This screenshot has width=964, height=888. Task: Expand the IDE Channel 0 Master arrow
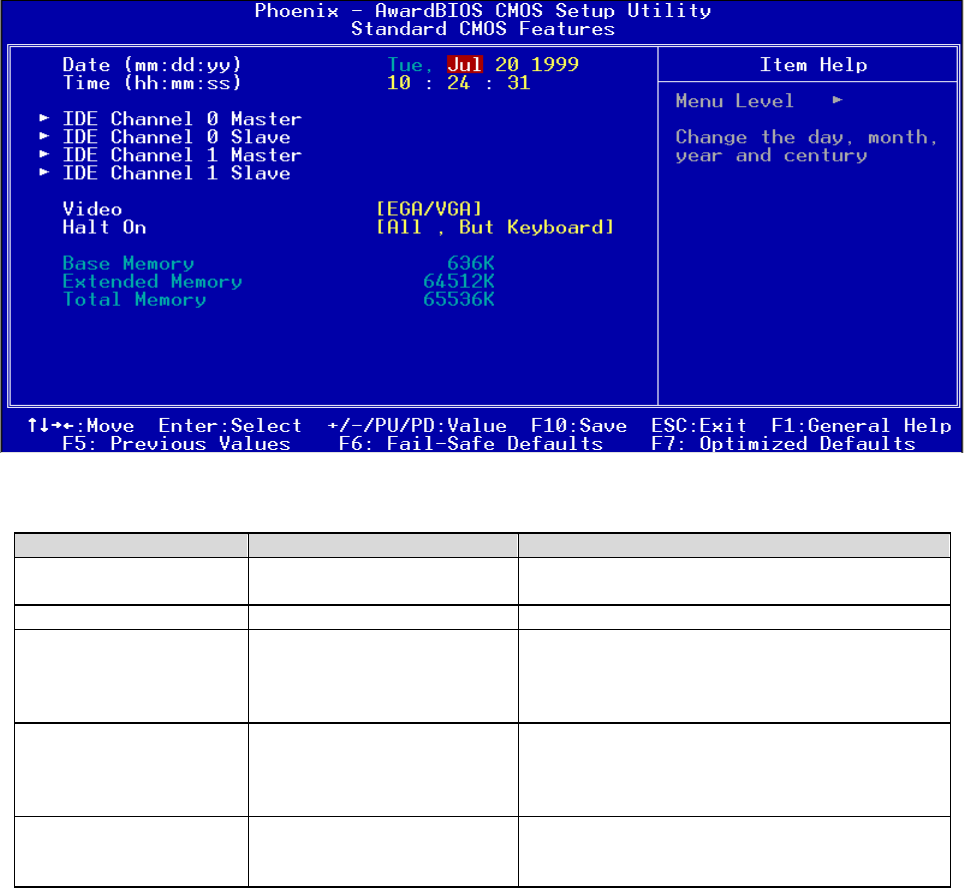(x=44, y=118)
